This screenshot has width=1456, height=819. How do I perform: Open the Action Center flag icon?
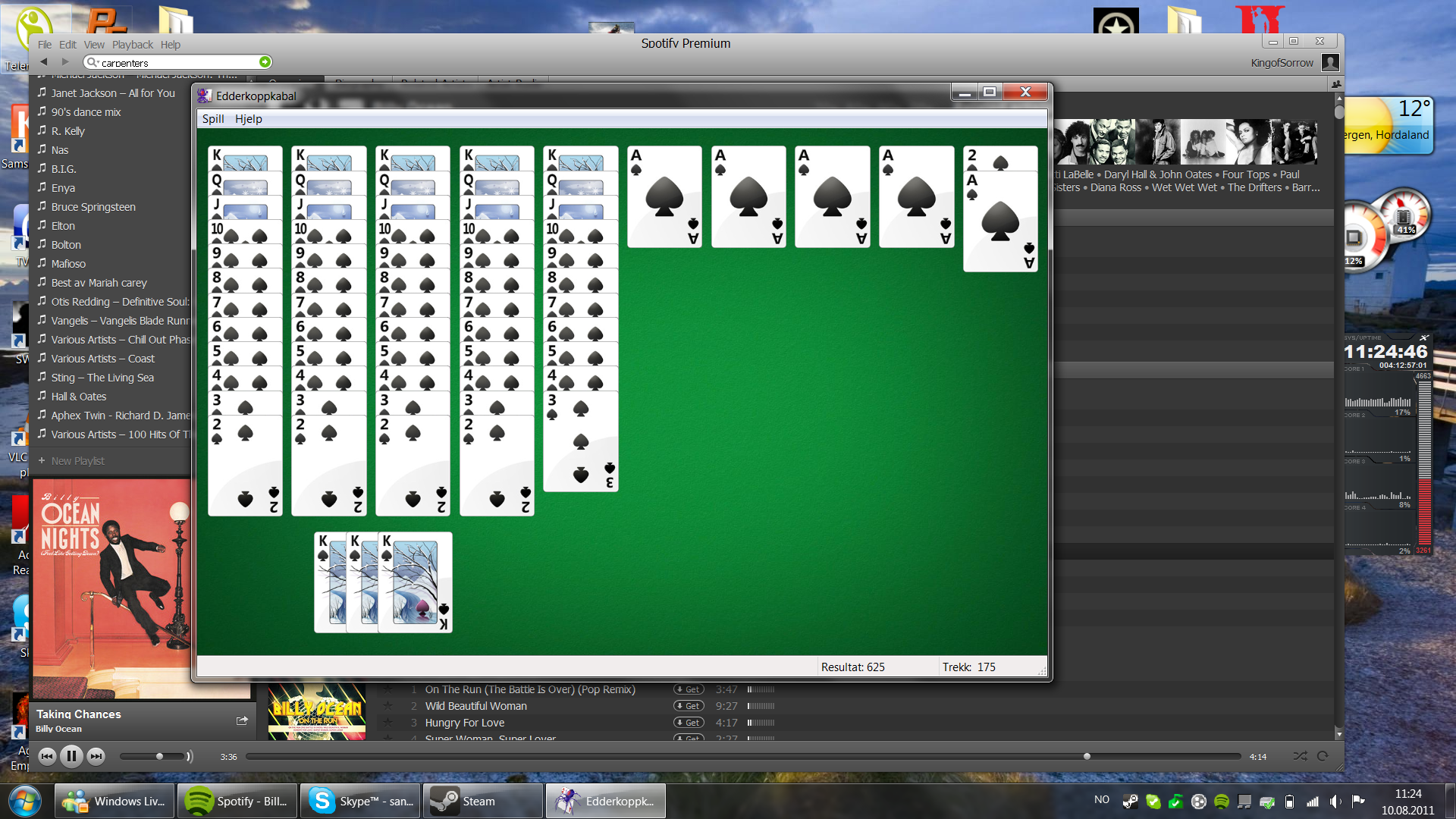tap(1358, 801)
